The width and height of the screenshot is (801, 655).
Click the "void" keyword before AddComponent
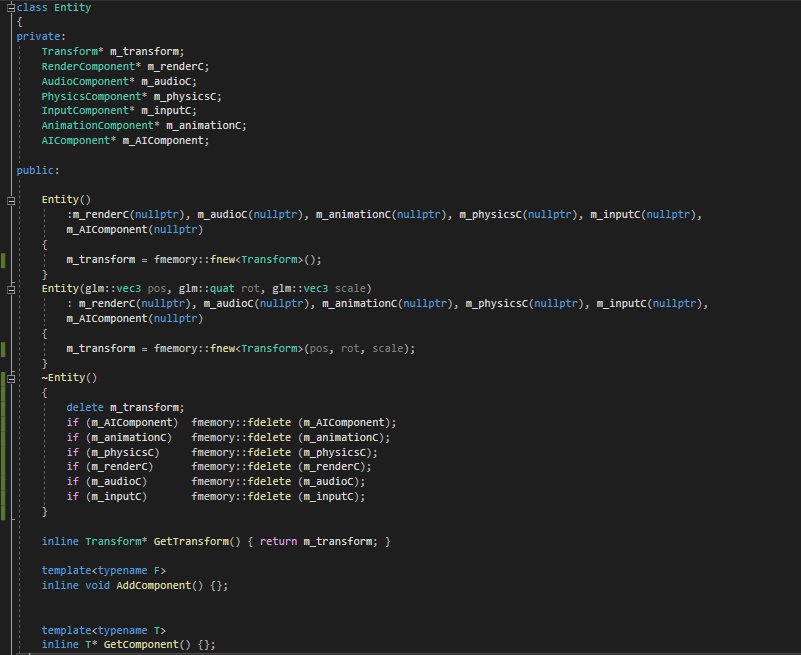[x=98, y=585]
